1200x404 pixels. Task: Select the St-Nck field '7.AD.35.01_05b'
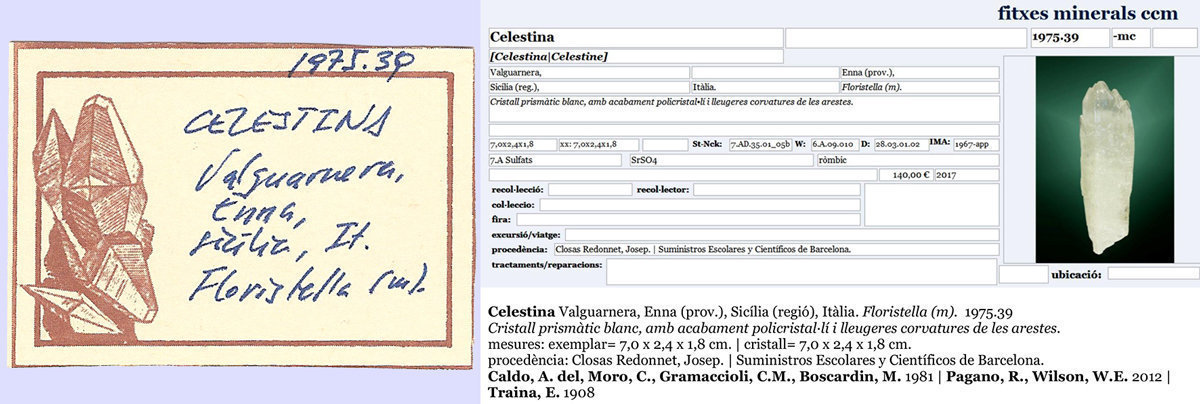[x=760, y=144]
